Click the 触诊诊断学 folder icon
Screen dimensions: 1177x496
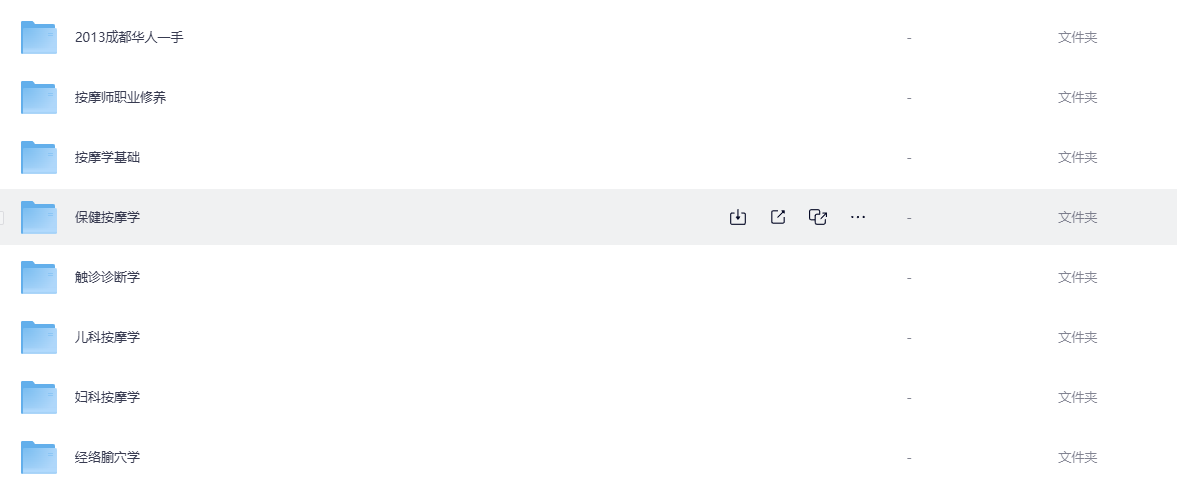tap(39, 277)
